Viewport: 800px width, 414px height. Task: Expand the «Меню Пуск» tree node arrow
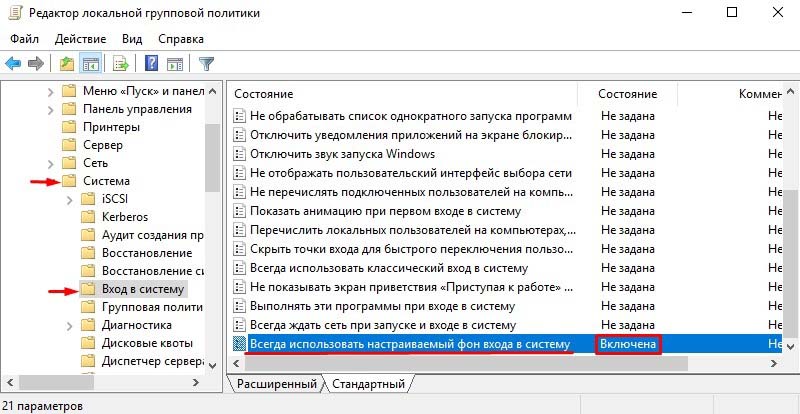coord(51,91)
